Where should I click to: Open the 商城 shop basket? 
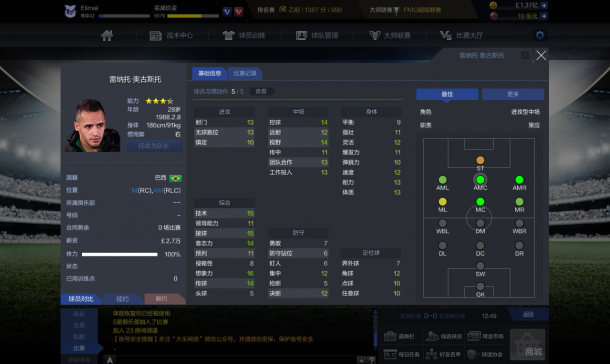click(528, 344)
